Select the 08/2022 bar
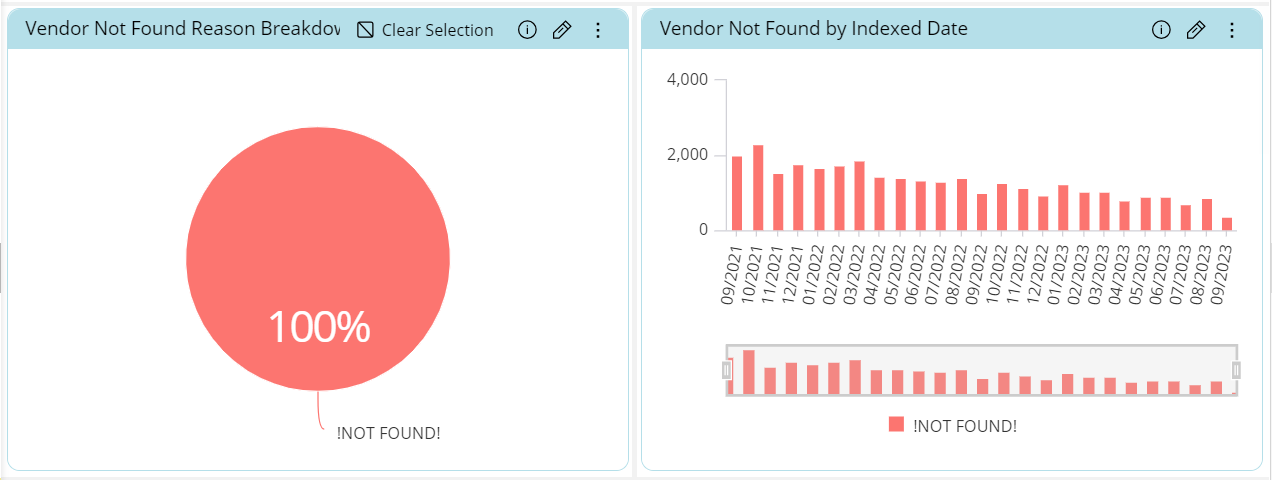The height and width of the screenshot is (480, 1272). click(x=962, y=205)
